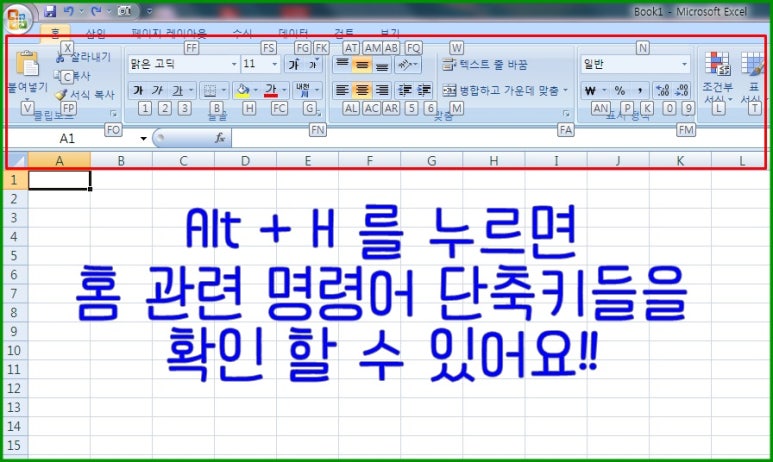The width and height of the screenshot is (773, 462).
Task: Click the insert function fx icon
Action: [220, 138]
